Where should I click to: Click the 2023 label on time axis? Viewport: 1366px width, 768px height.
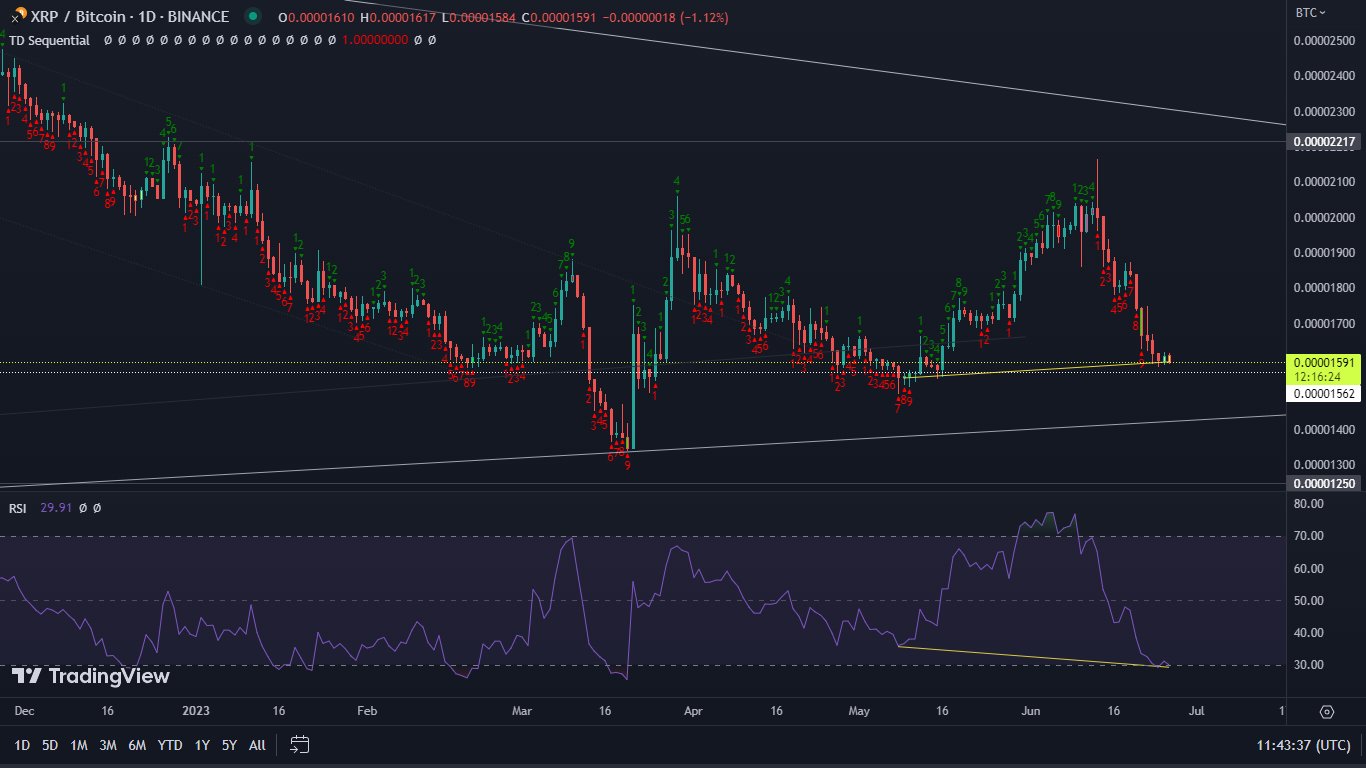pos(197,712)
